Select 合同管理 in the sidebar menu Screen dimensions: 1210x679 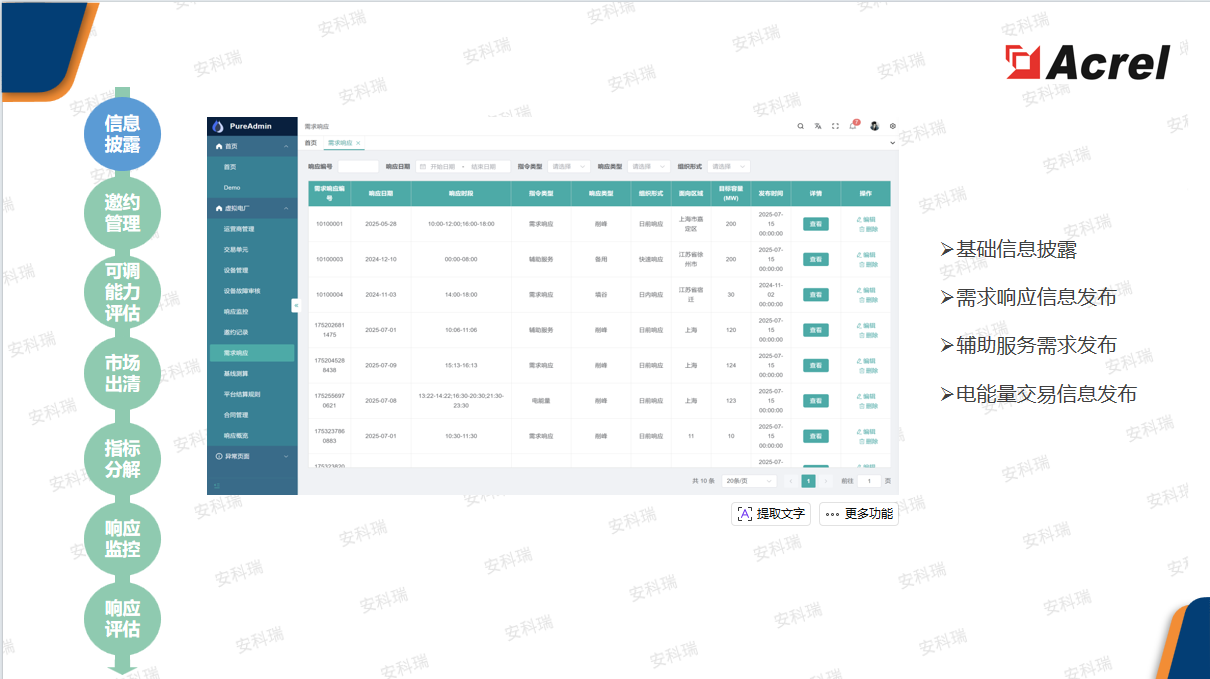click(x=236, y=415)
